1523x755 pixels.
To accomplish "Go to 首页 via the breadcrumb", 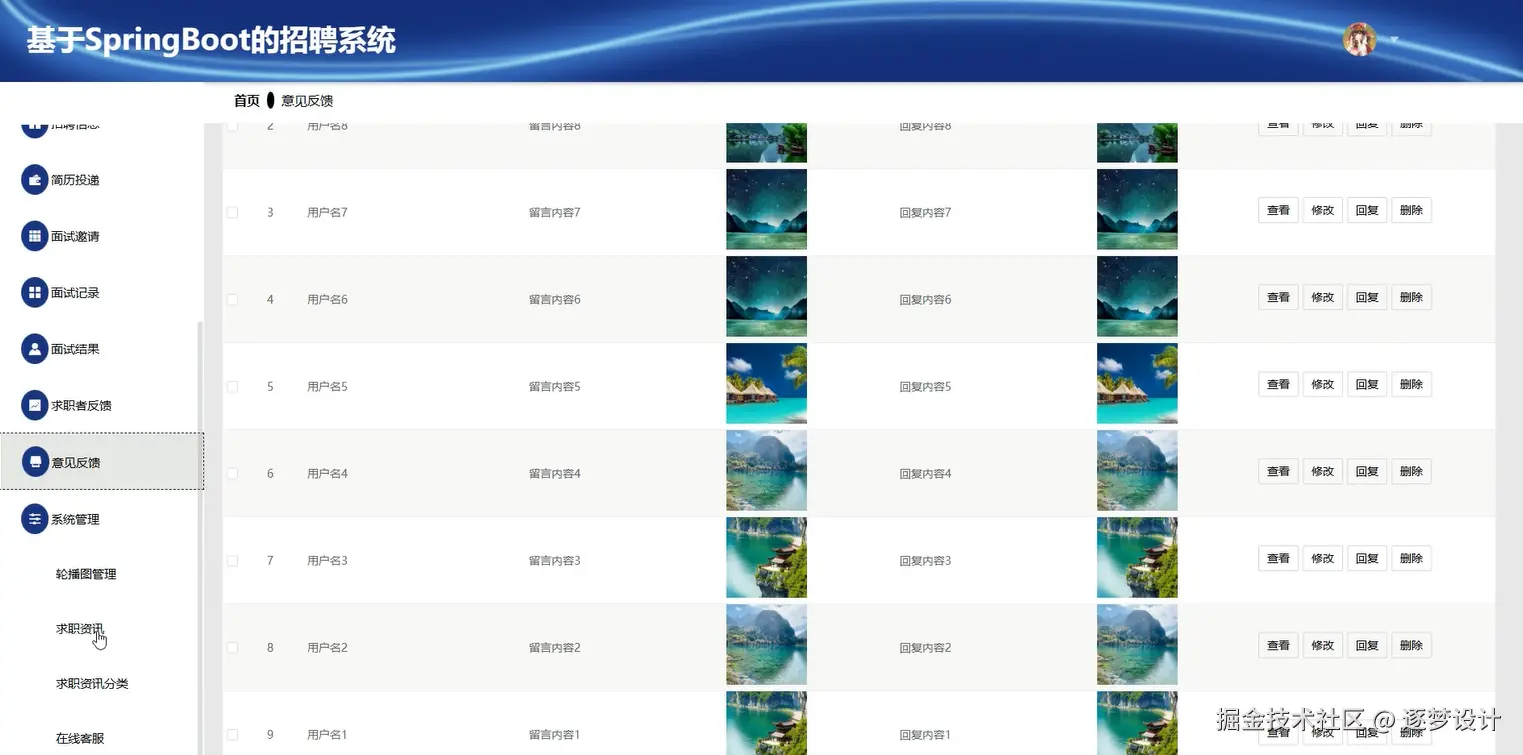I will (245, 100).
